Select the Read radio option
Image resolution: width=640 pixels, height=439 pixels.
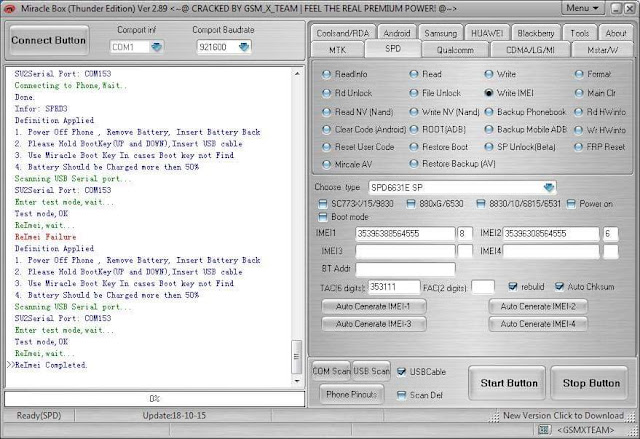[425, 74]
